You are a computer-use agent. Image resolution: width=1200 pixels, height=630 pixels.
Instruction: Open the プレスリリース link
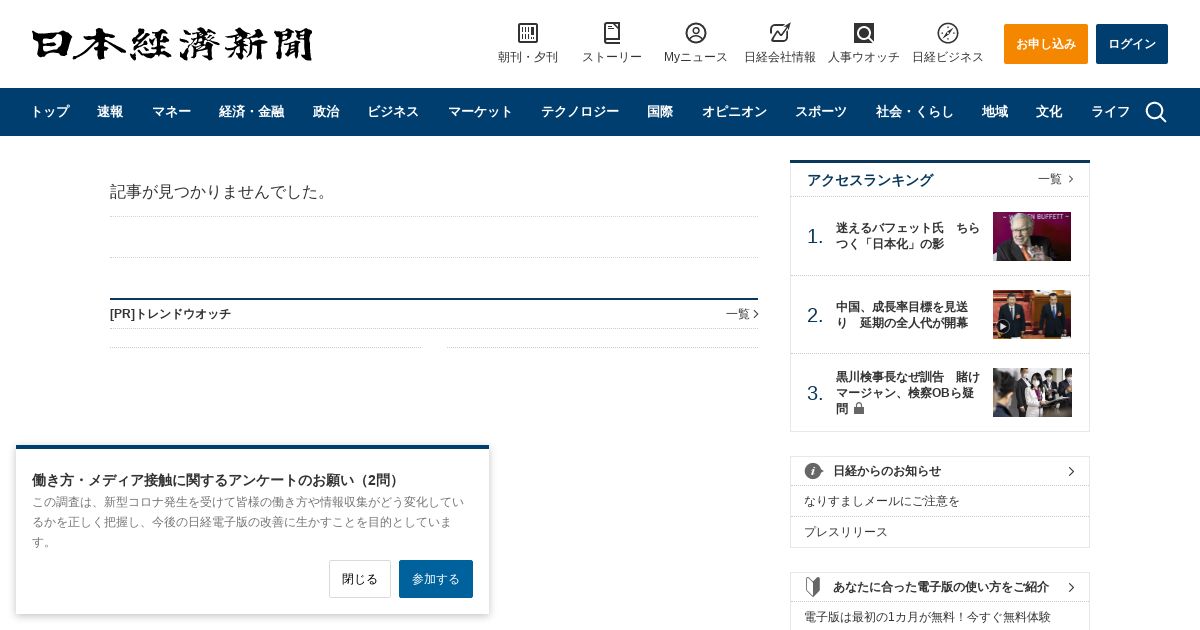pos(846,532)
